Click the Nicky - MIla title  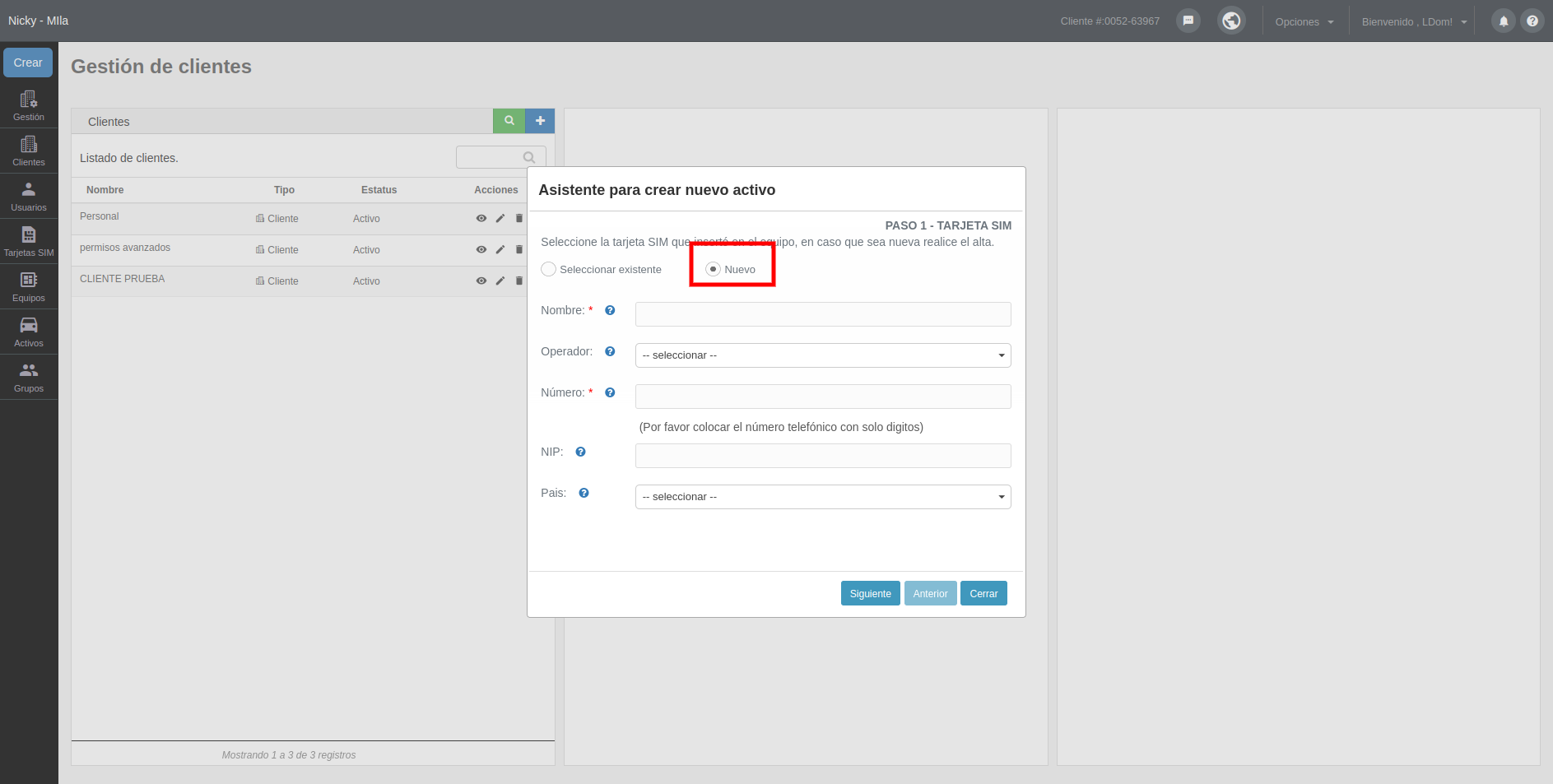(38, 21)
